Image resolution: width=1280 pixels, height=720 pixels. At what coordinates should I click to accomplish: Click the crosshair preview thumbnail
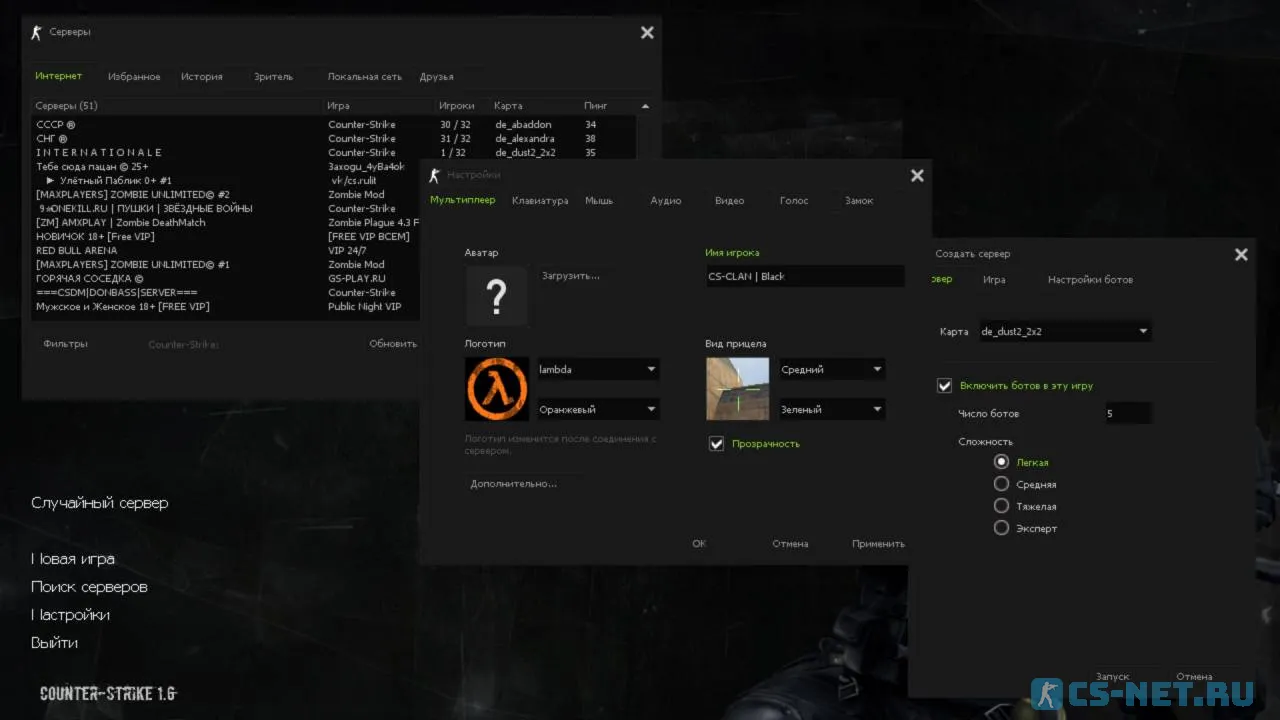point(738,389)
